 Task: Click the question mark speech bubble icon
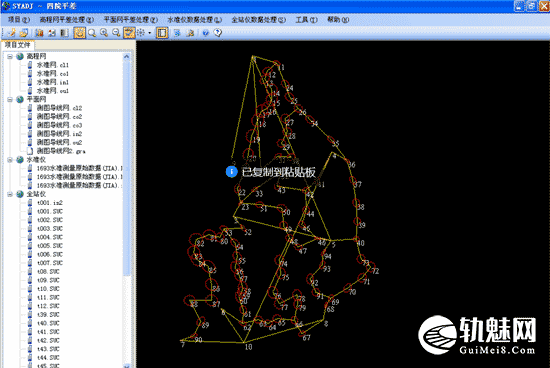pyautogui.click(x=218, y=33)
